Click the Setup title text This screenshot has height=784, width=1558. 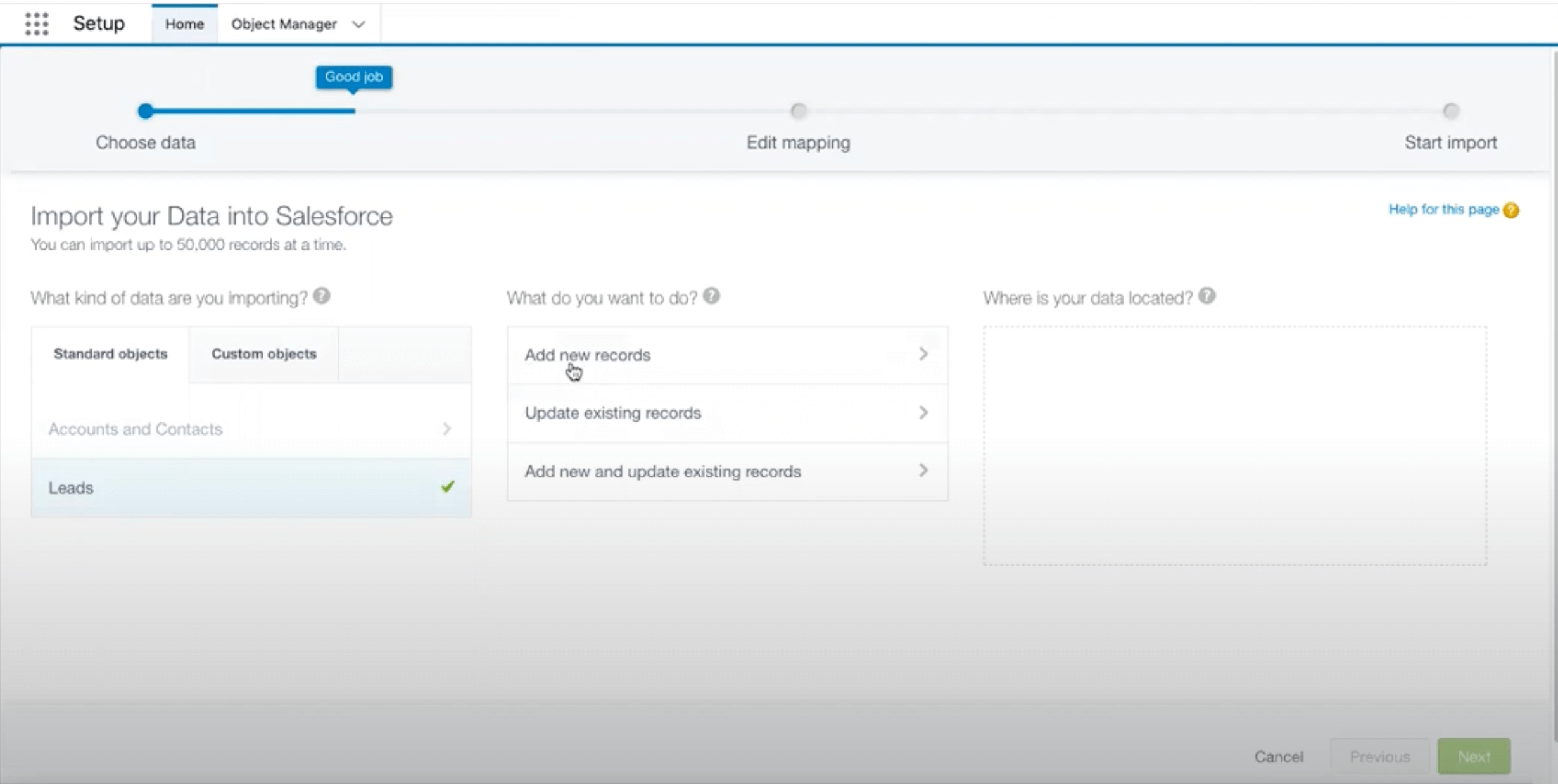pos(99,23)
